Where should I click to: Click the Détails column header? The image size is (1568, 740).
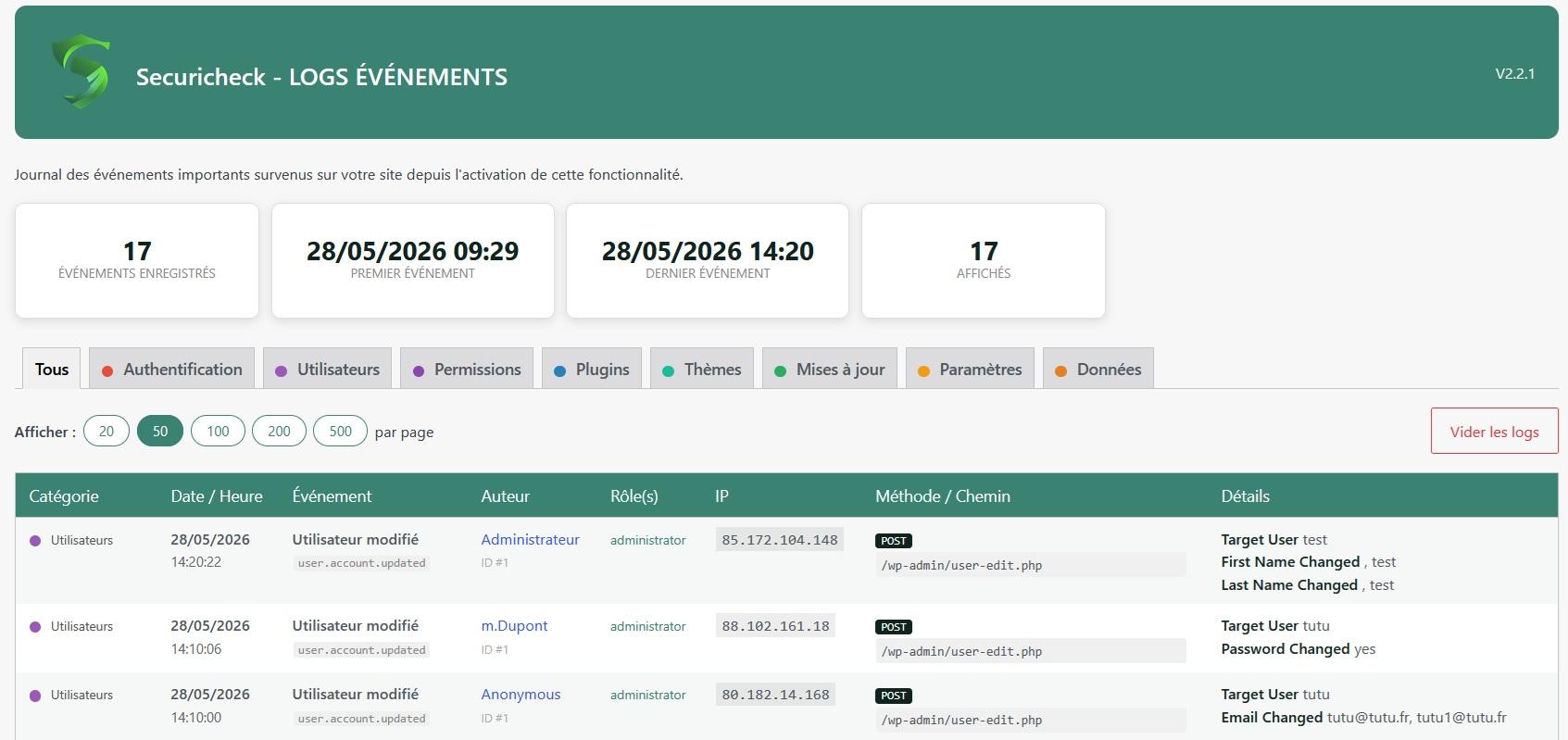pyautogui.click(x=1245, y=496)
